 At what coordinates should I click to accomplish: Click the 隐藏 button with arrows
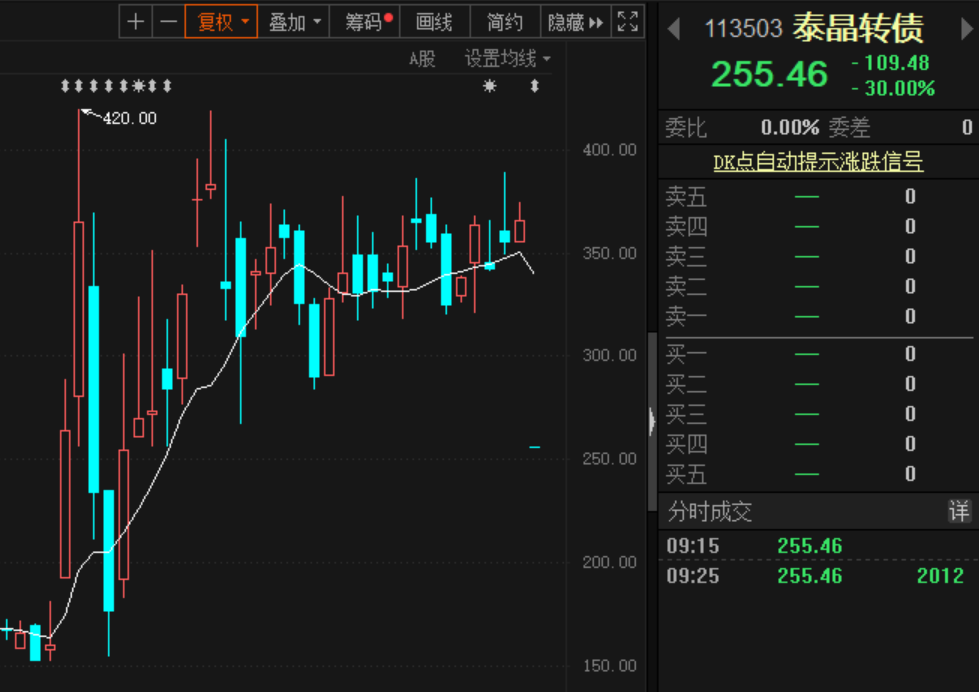[575, 22]
